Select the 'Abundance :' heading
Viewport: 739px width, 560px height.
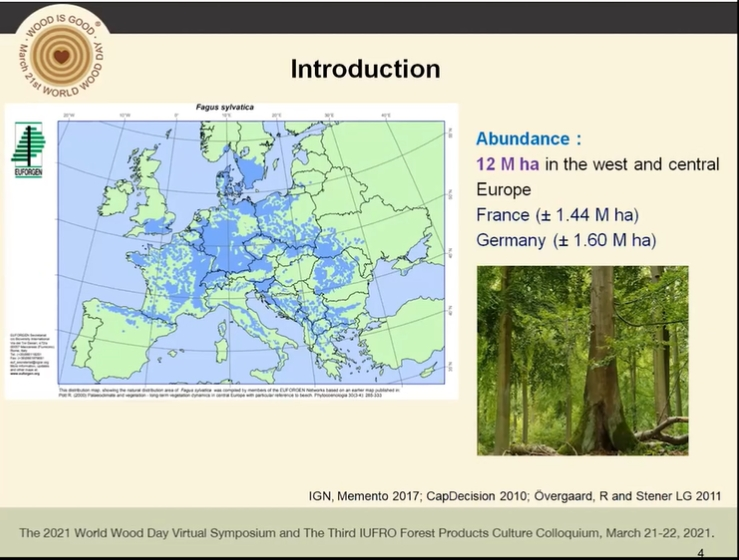tap(529, 139)
